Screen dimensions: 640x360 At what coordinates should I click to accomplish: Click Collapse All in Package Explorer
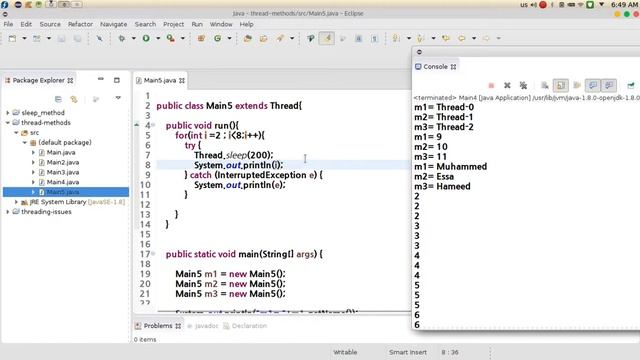tap(58, 99)
